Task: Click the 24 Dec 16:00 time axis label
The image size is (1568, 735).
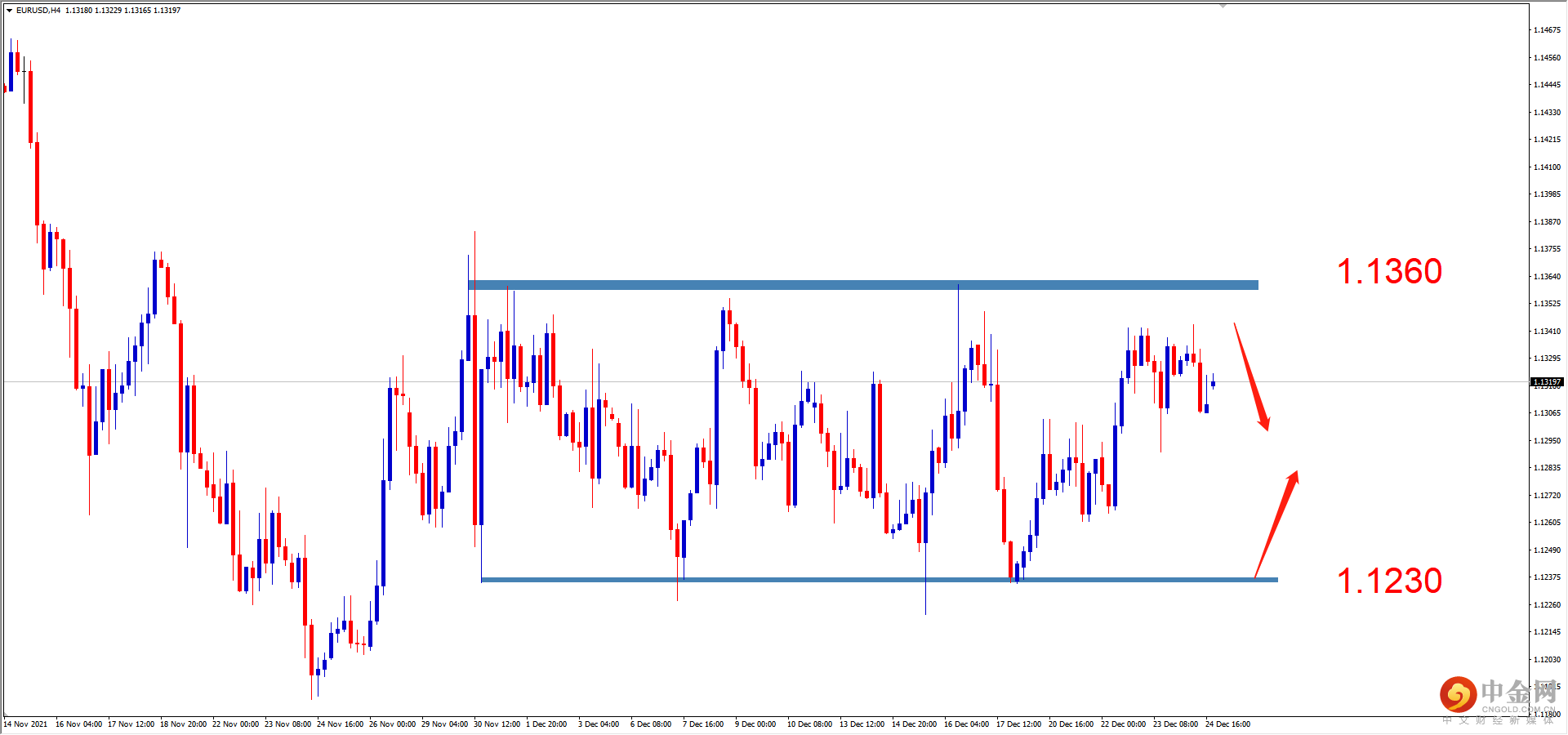Action: click(1227, 724)
